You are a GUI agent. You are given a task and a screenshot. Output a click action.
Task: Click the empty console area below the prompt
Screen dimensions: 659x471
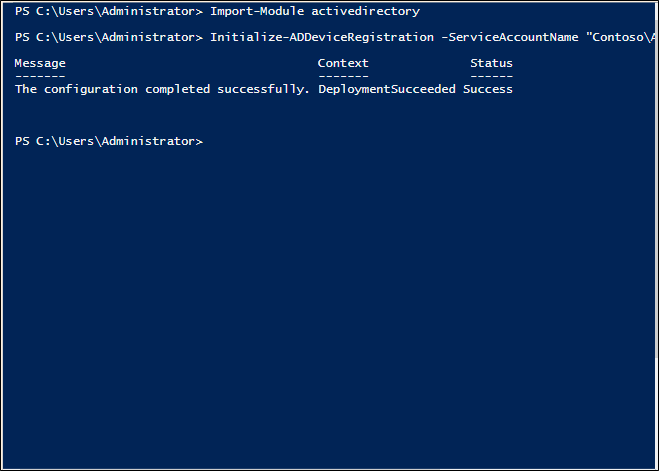point(330,300)
